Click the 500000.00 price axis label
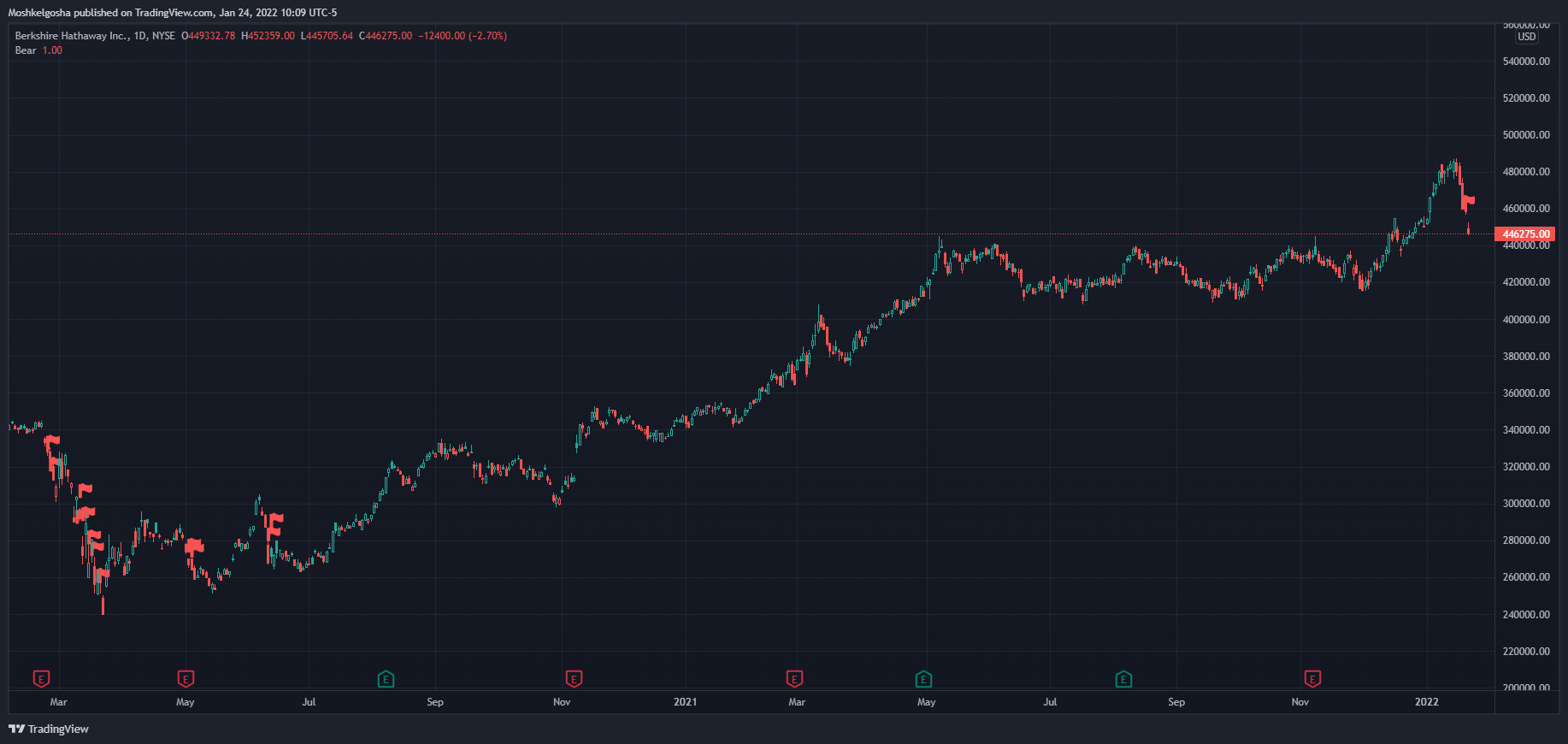The width and height of the screenshot is (1568, 744). [1526, 135]
